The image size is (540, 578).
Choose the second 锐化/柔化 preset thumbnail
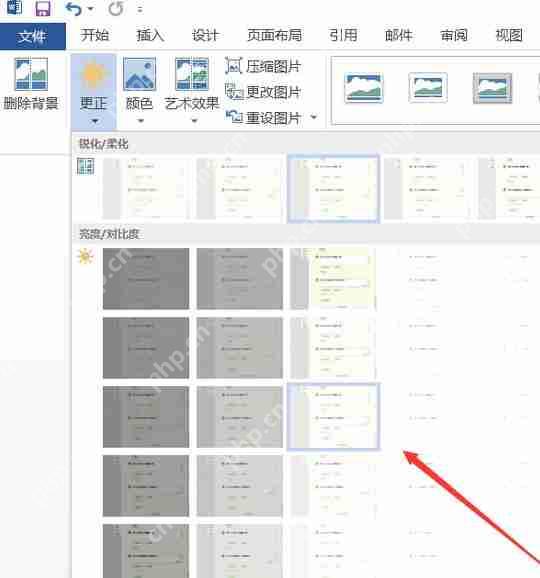tap(240, 189)
